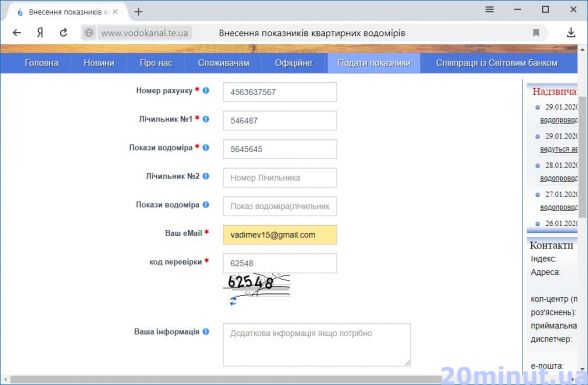Viewport: 588px width, 385px height.
Task: Click the Лічильник №1 input field
Action: (280, 120)
